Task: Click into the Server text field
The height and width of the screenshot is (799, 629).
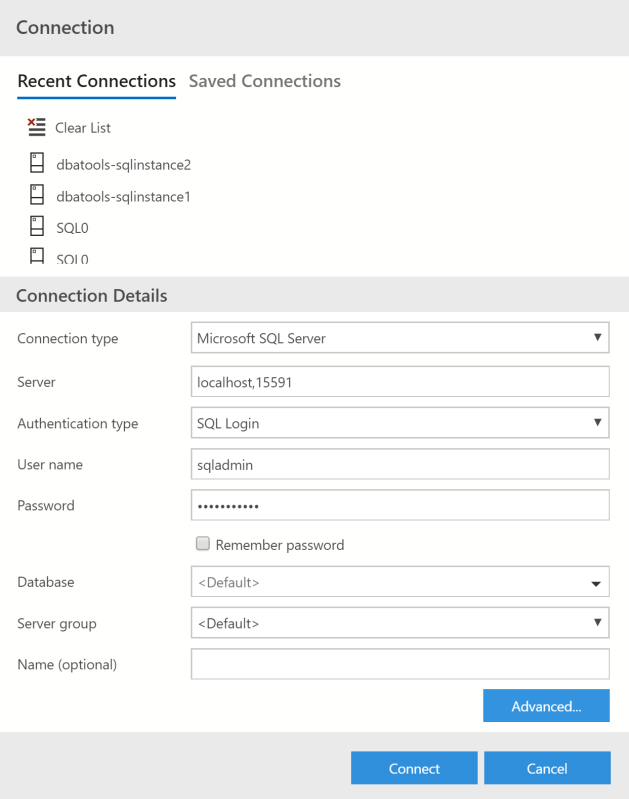Action: [399, 381]
